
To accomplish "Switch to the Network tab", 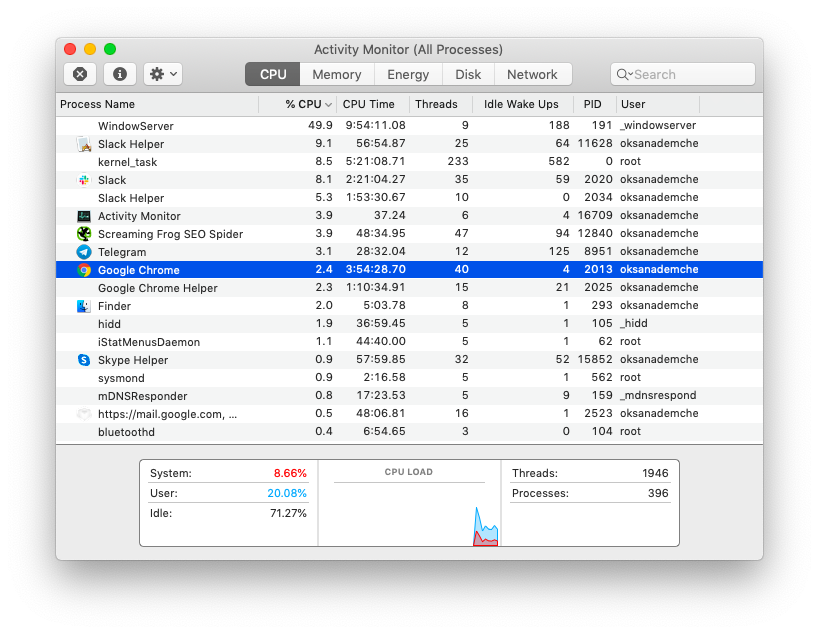I will [532, 74].
